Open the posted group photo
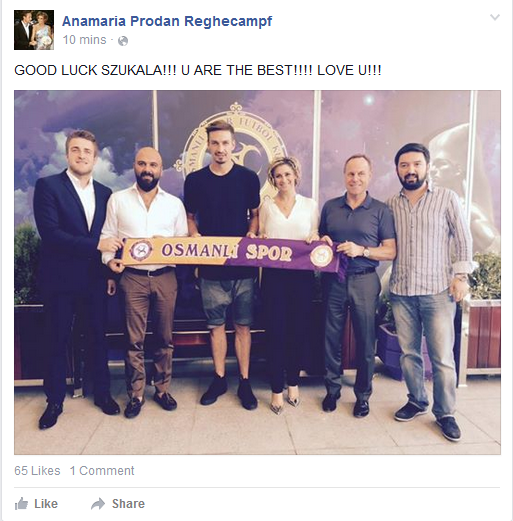 click(x=257, y=272)
